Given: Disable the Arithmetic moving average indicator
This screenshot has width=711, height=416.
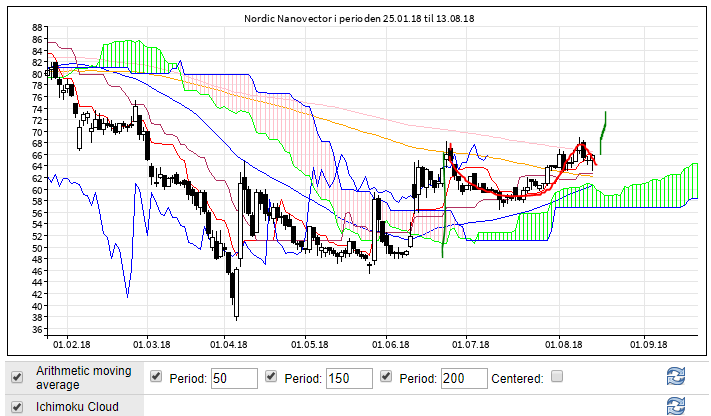Looking at the screenshot, I should pyautogui.click(x=17, y=377).
